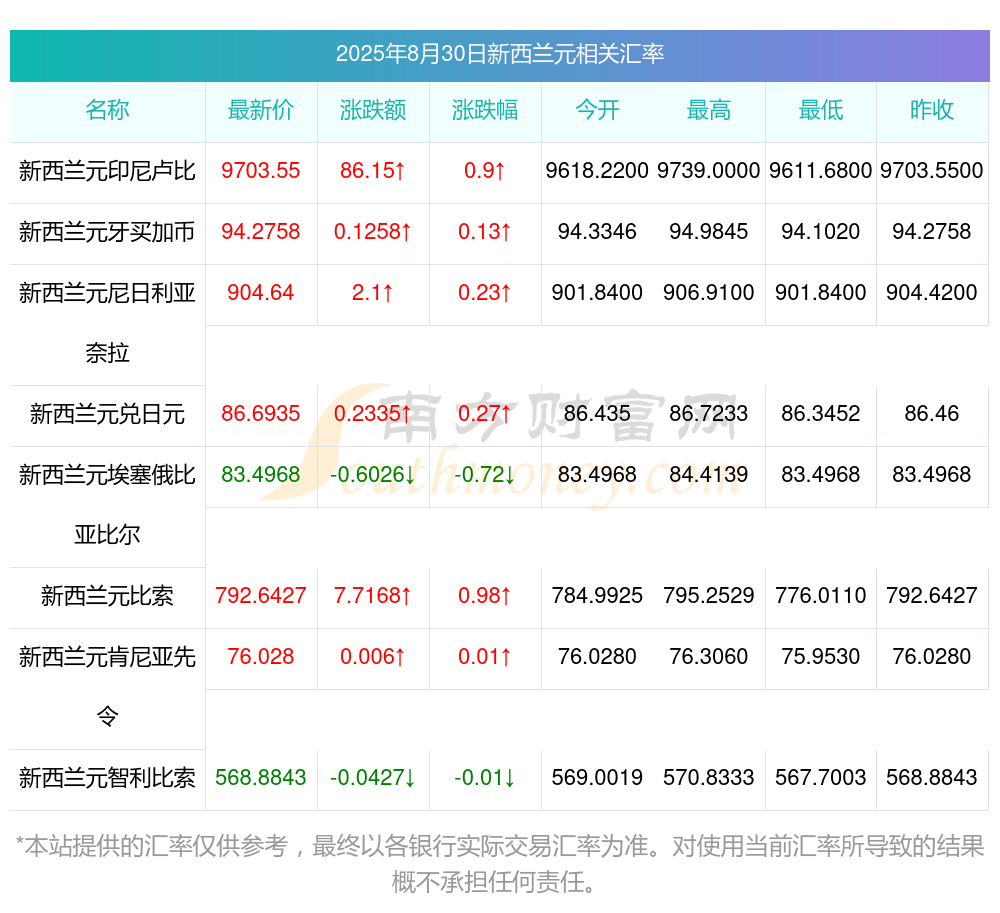1000x913 pixels.
Task: Click the 名称 column header
Action: [107, 110]
